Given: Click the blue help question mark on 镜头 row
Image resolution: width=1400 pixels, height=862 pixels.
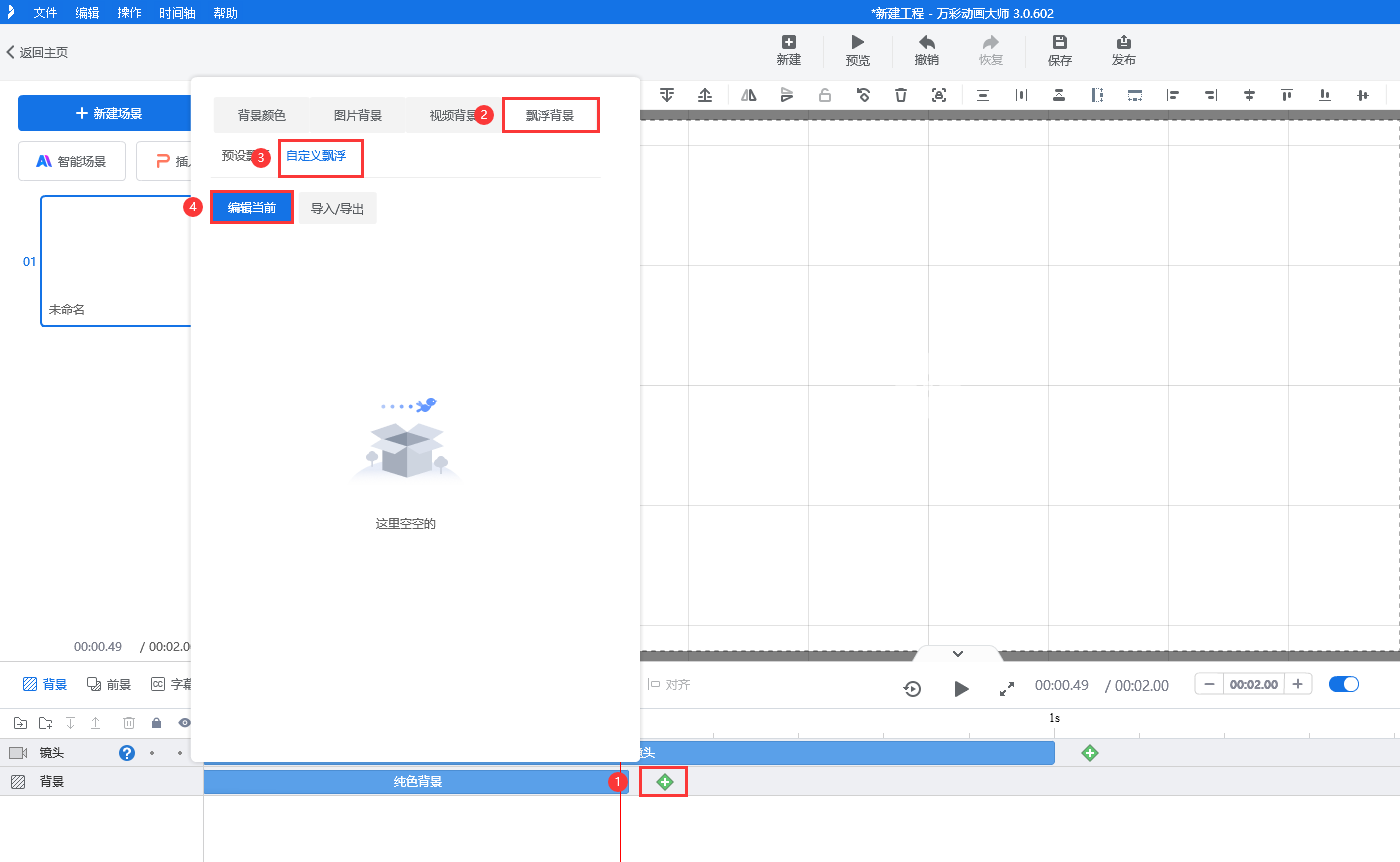Looking at the screenshot, I should 127,753.
